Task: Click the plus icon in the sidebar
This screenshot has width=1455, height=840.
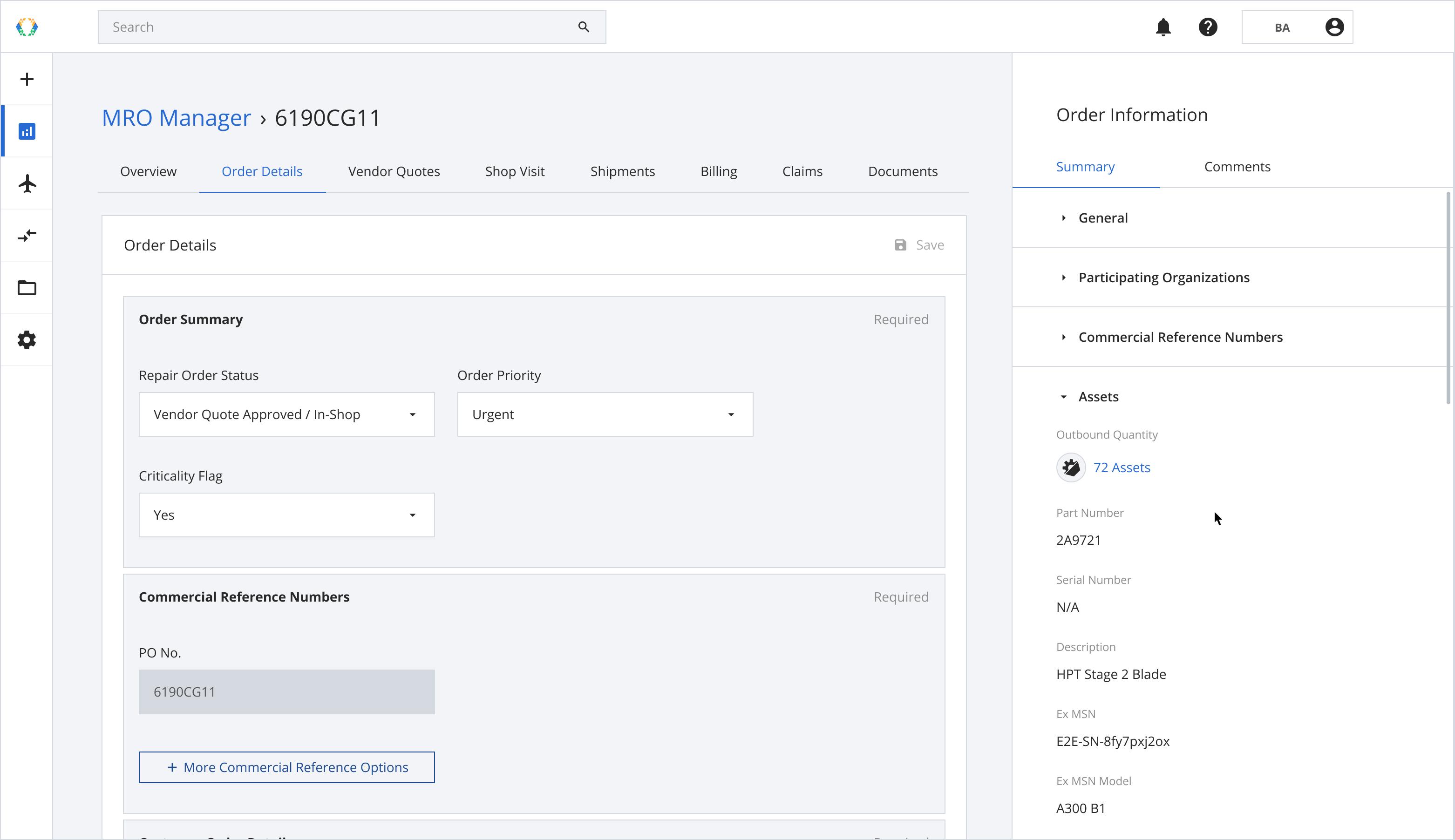Action: (27, 79)
